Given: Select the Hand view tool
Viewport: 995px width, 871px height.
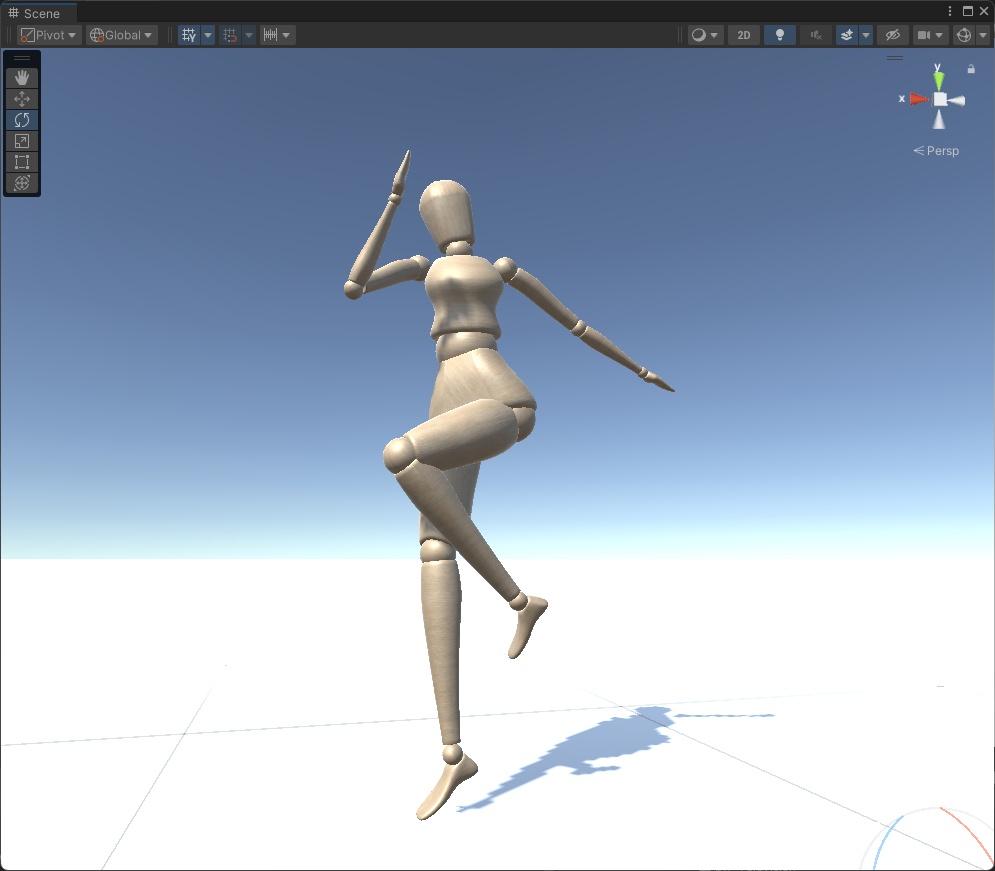Looking at the screenshot, I should 22,77.
